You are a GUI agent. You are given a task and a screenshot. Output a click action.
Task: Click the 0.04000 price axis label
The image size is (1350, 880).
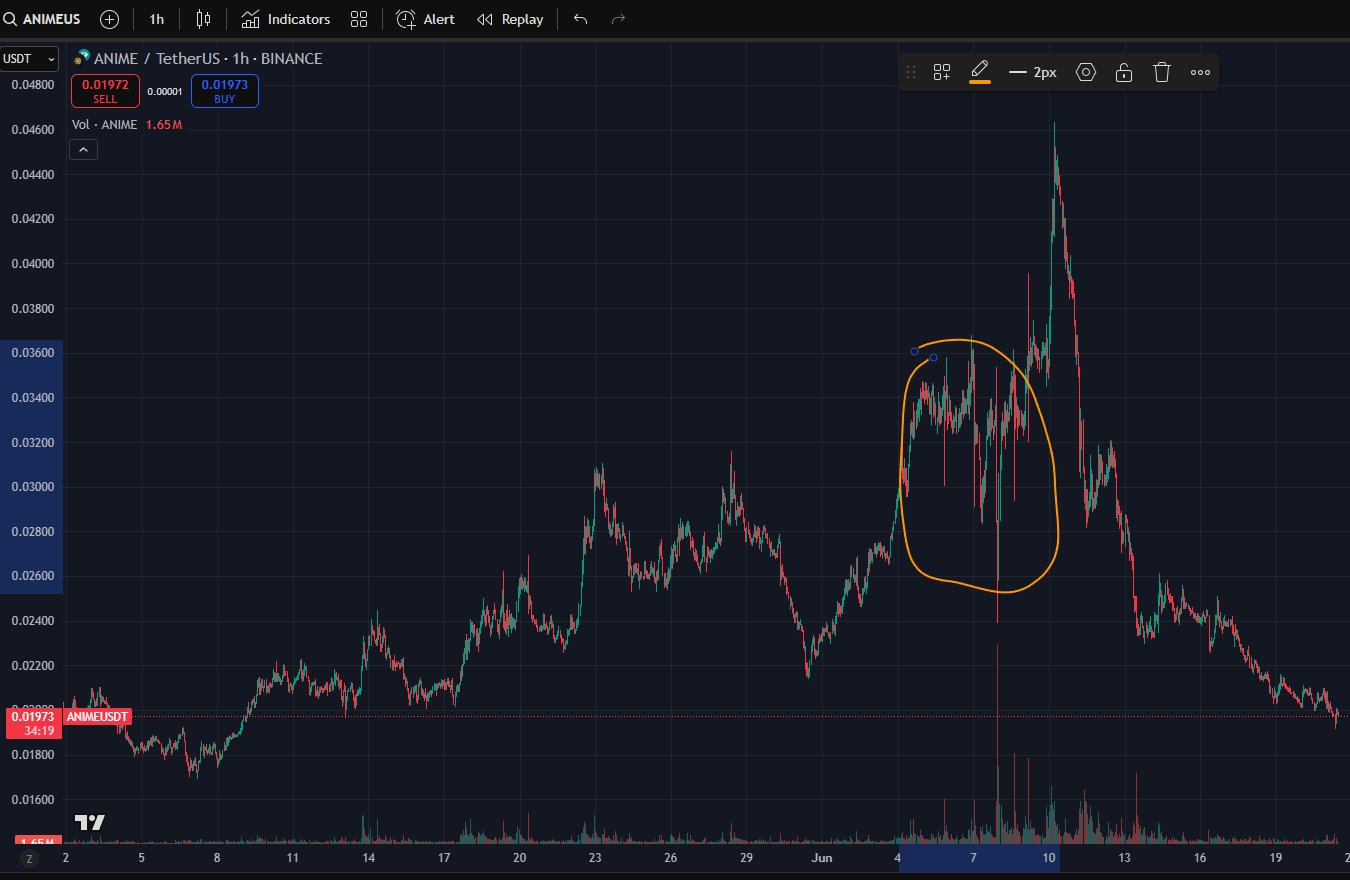[x=32, y=264]
